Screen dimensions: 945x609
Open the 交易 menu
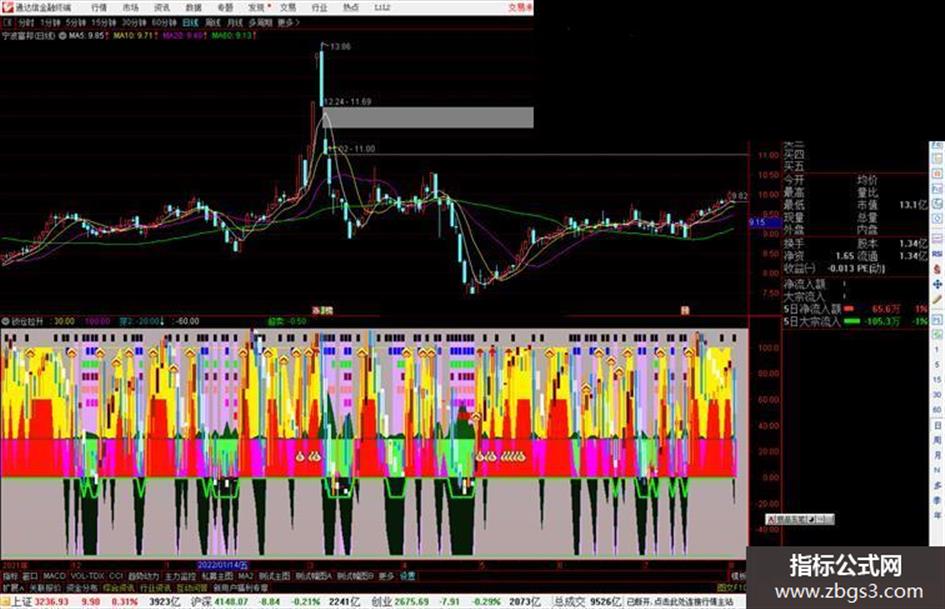288,8
